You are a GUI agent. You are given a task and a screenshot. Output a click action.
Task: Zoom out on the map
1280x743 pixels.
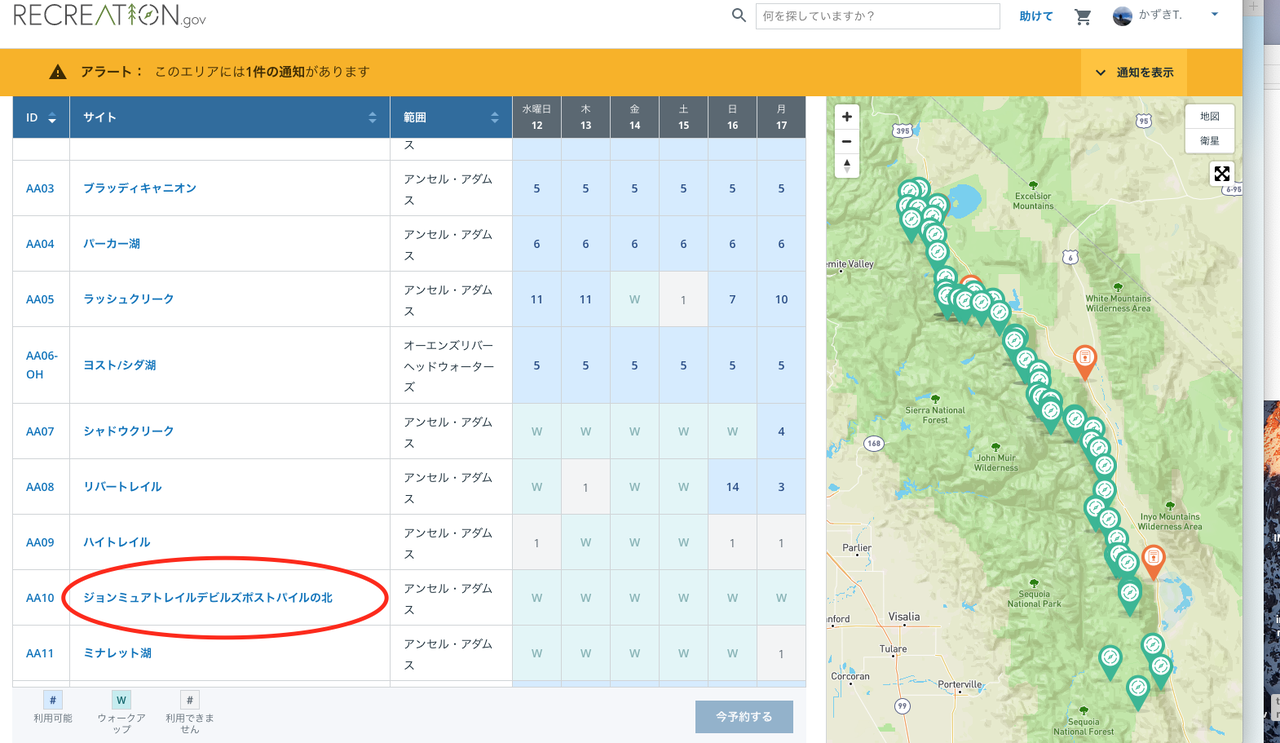pos(847,142)
